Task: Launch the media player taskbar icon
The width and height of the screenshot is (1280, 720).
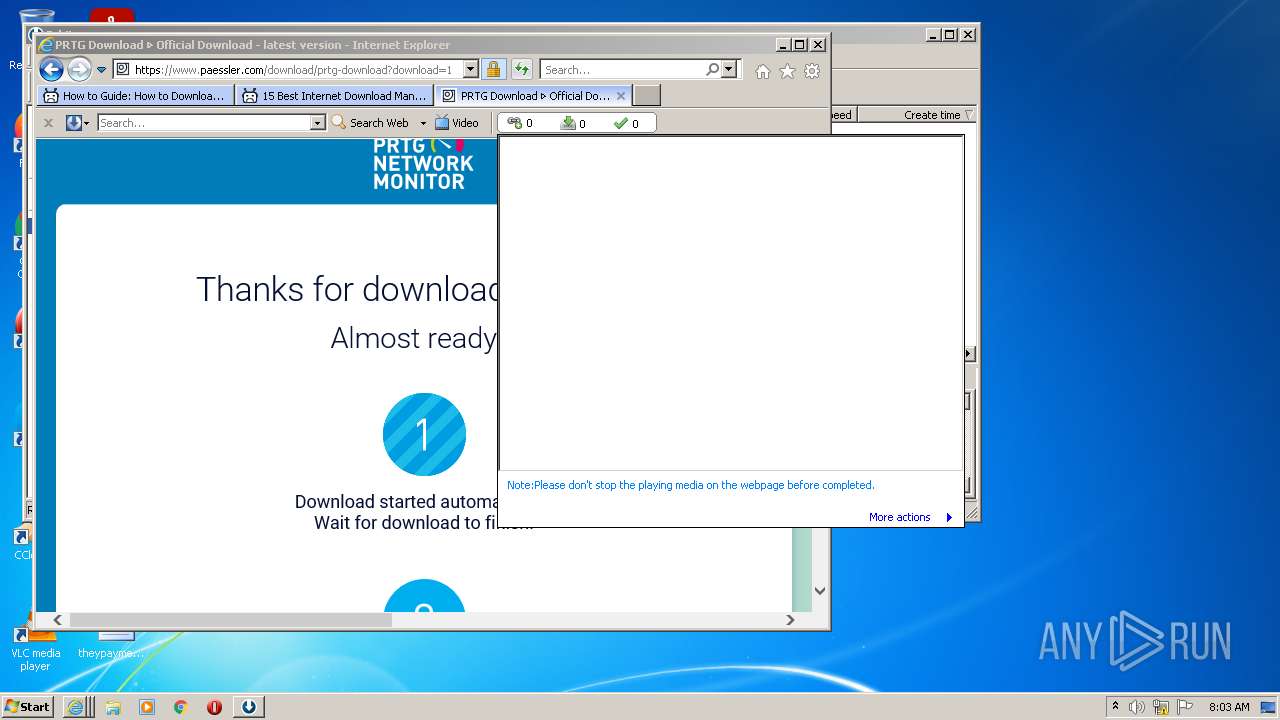Action: pyautogui.click(x=147, y=707)
